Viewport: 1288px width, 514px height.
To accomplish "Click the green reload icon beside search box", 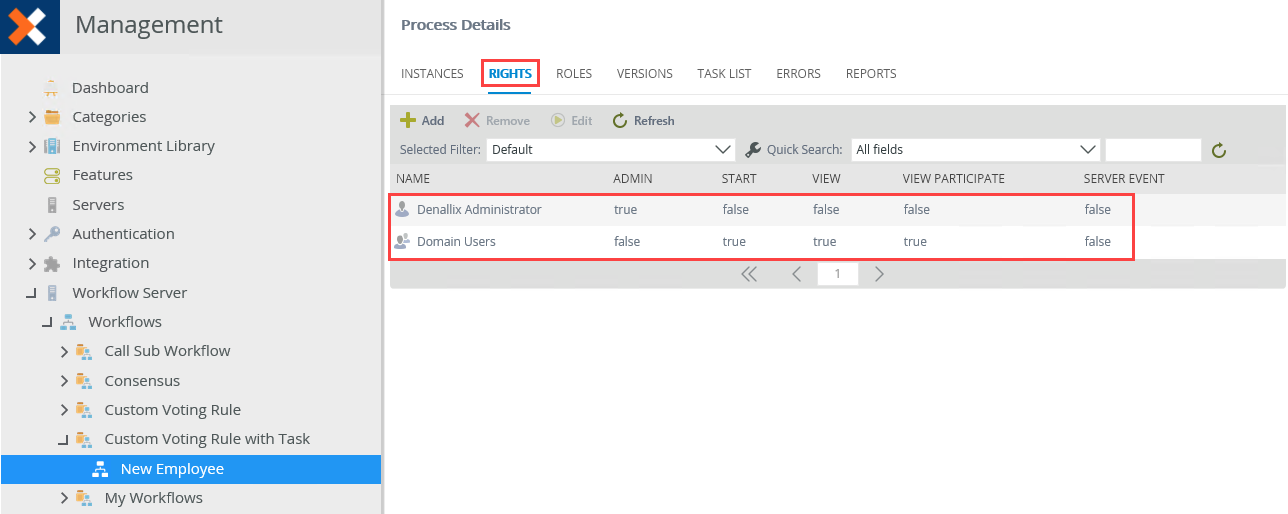I will (1218, 150).
